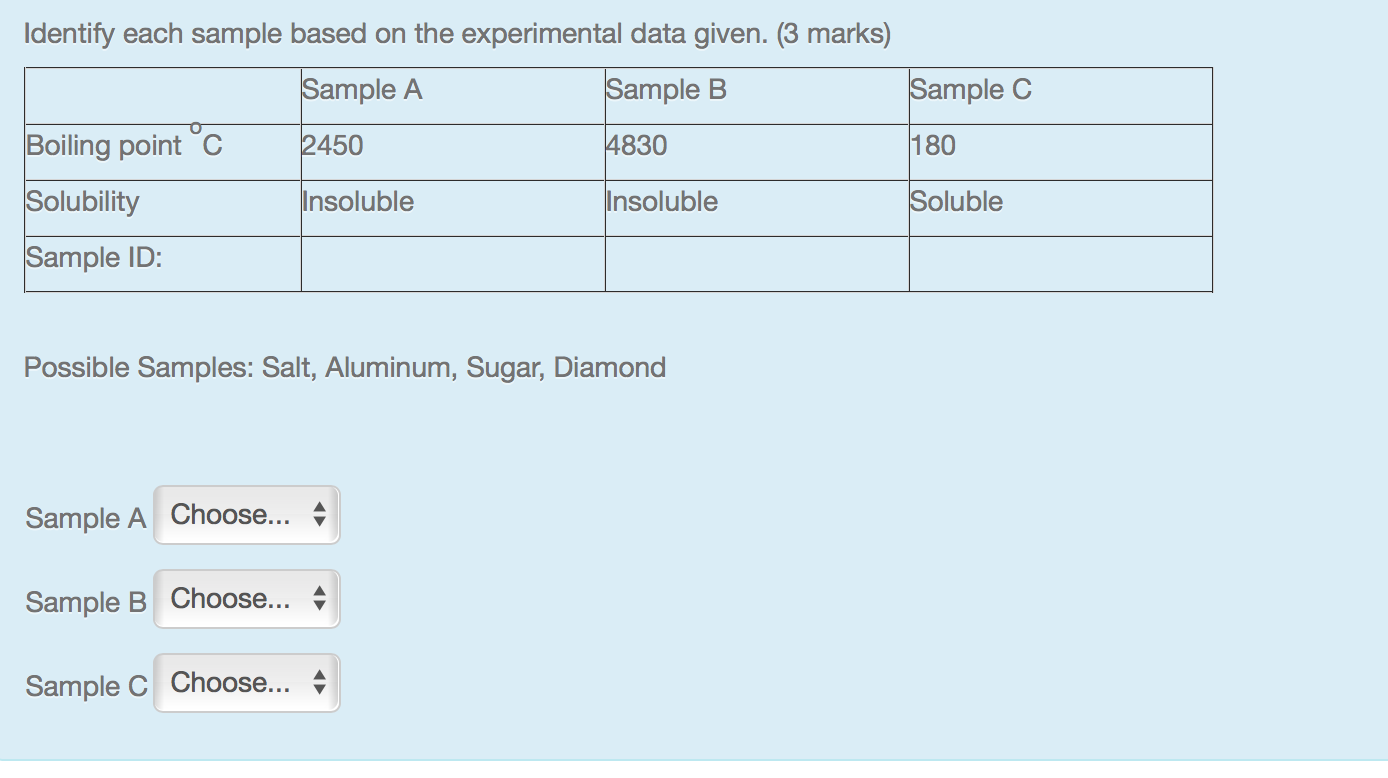Click the empty Sample ID cell under Sample A
The image size is (1388, 778).
point(452,264)
